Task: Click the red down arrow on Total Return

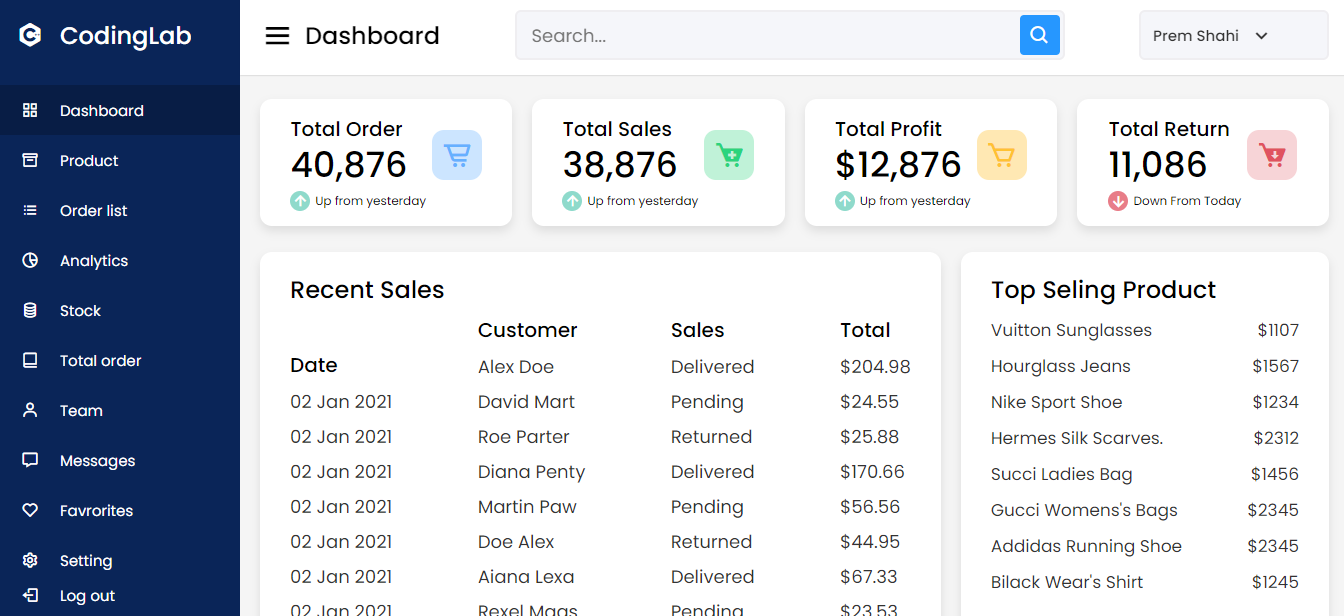Action: (x=1117, y=201)
